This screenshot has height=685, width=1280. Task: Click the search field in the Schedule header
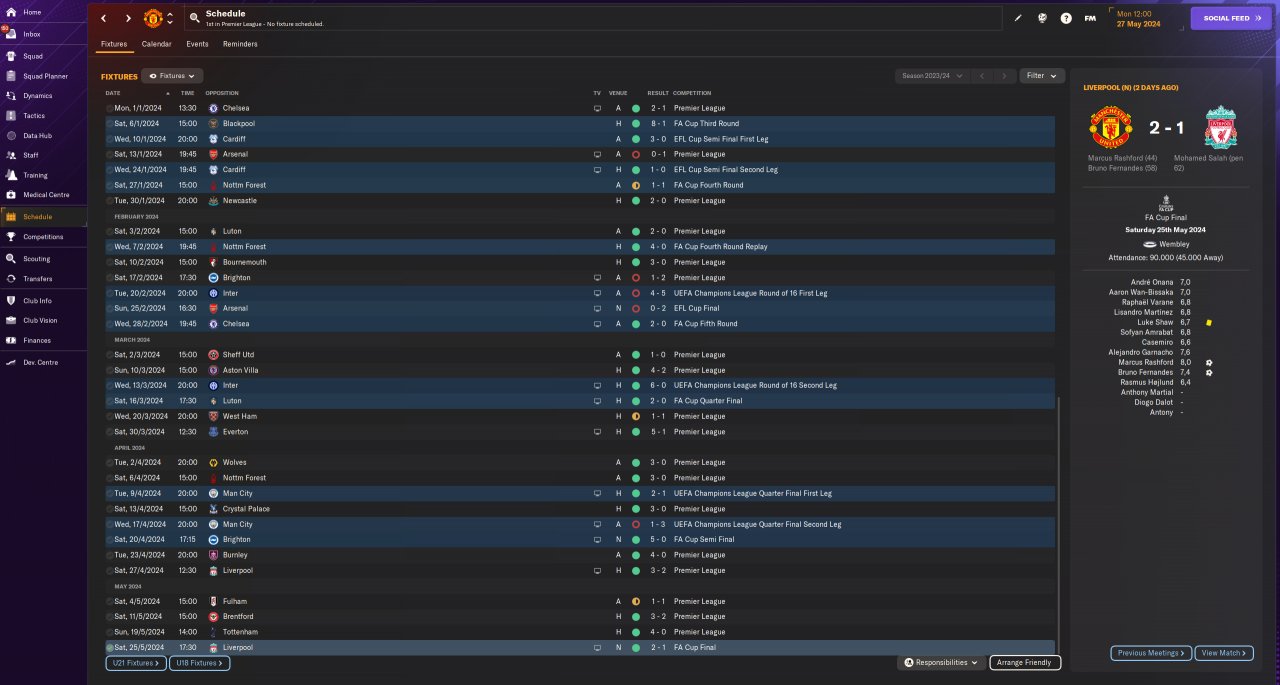tap(594, 18)
